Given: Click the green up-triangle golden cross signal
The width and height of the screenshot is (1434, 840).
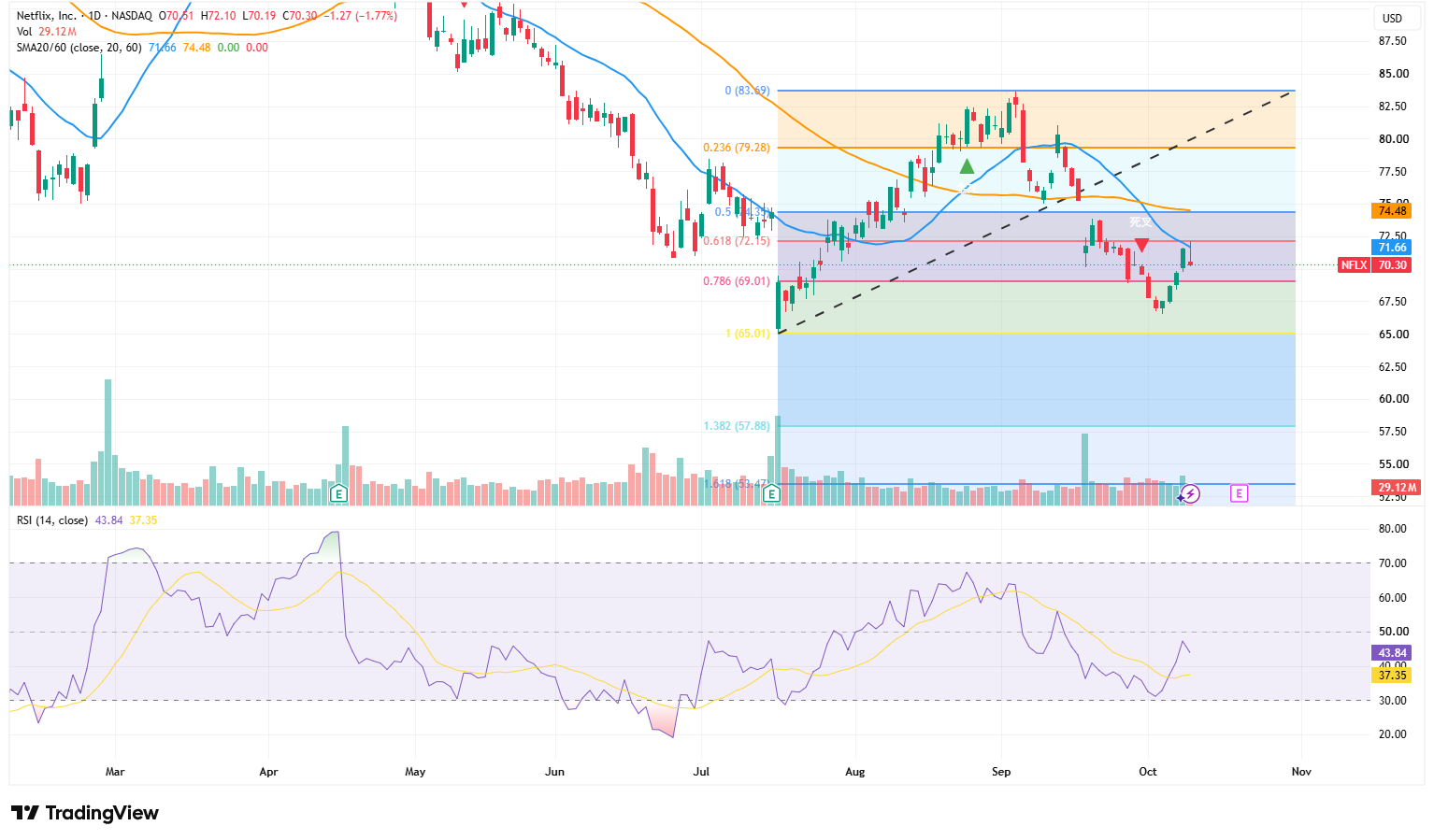Looking at the screenshot, I should (967, 166).
